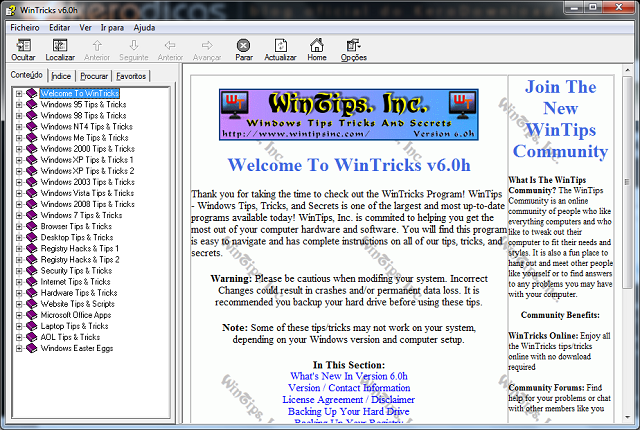This screenshot has width=640, height=430.
Task: Click the content pane scroll up arrow
Action: pos(627,71)
